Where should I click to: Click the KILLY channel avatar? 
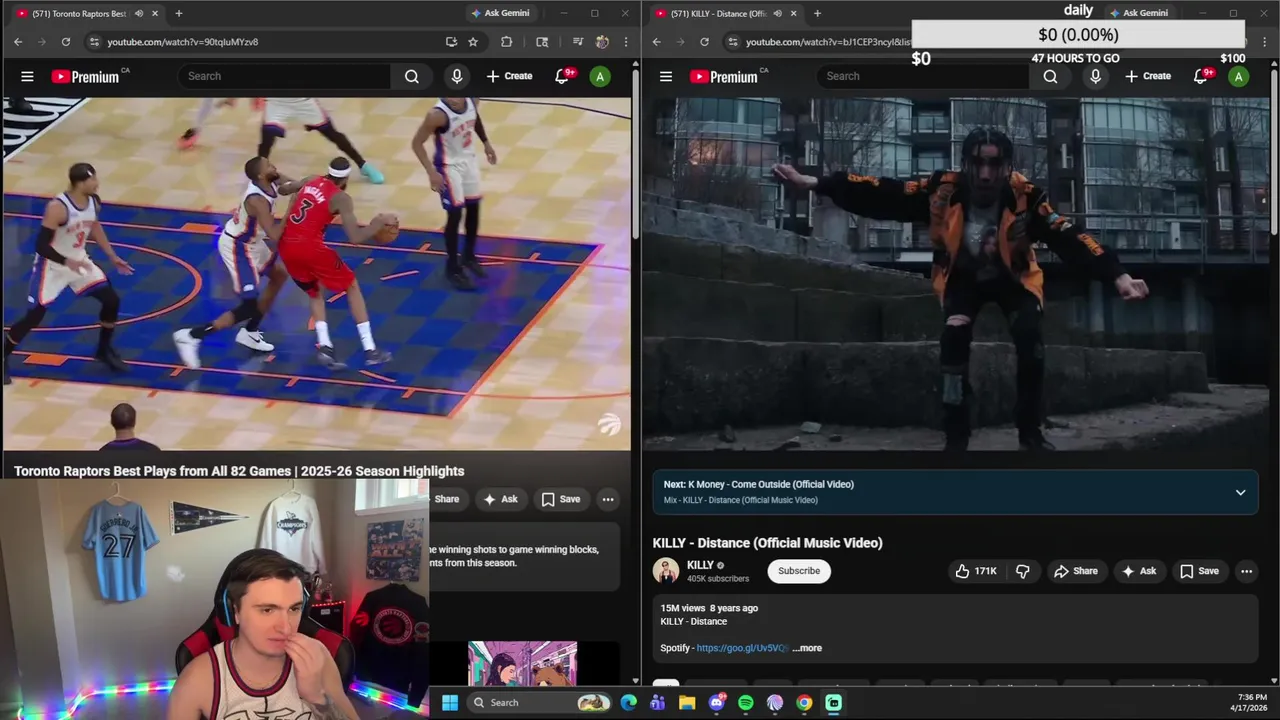[x=666, y=571]
